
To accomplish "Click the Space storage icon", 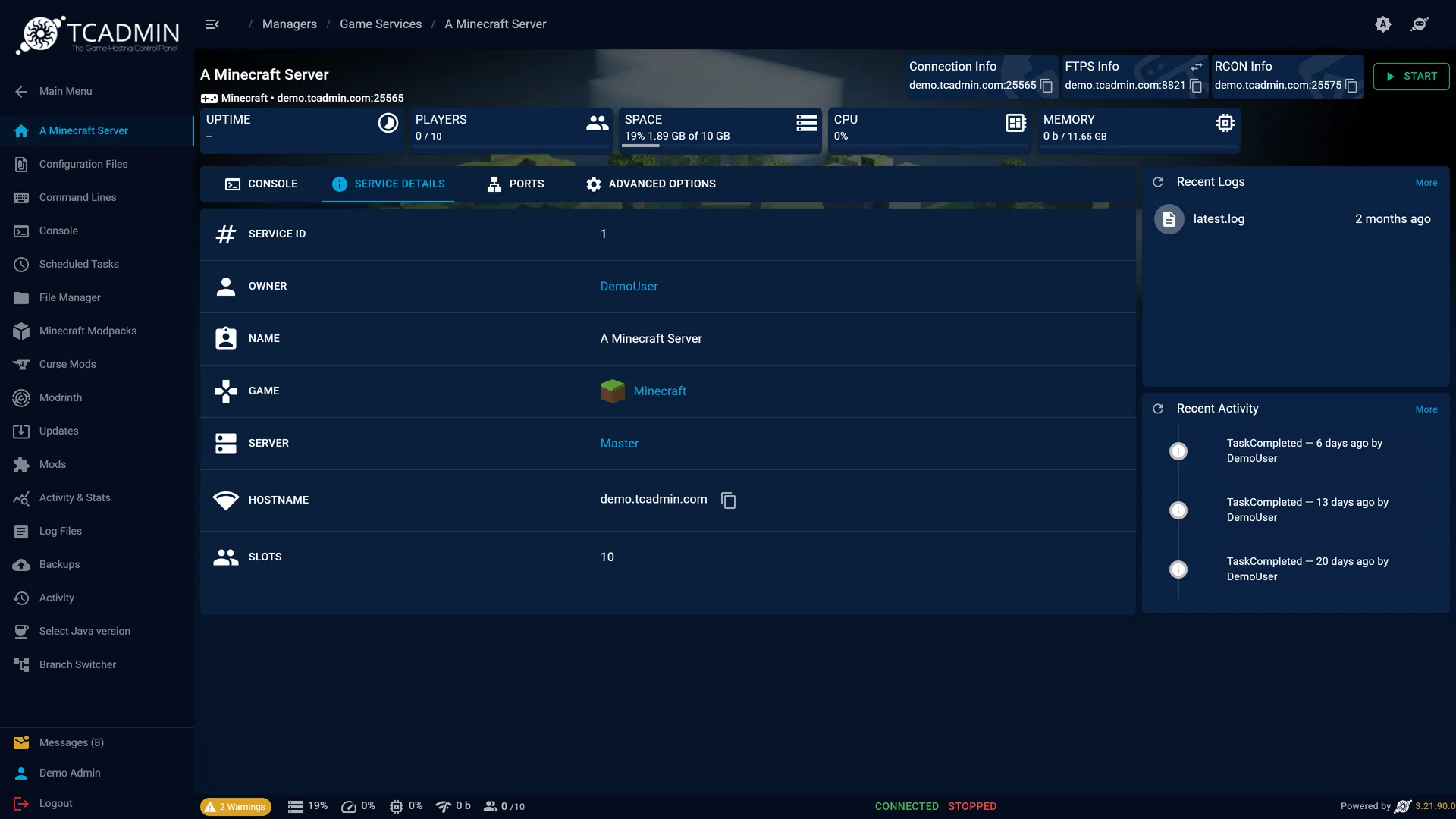I will point(807,123).
